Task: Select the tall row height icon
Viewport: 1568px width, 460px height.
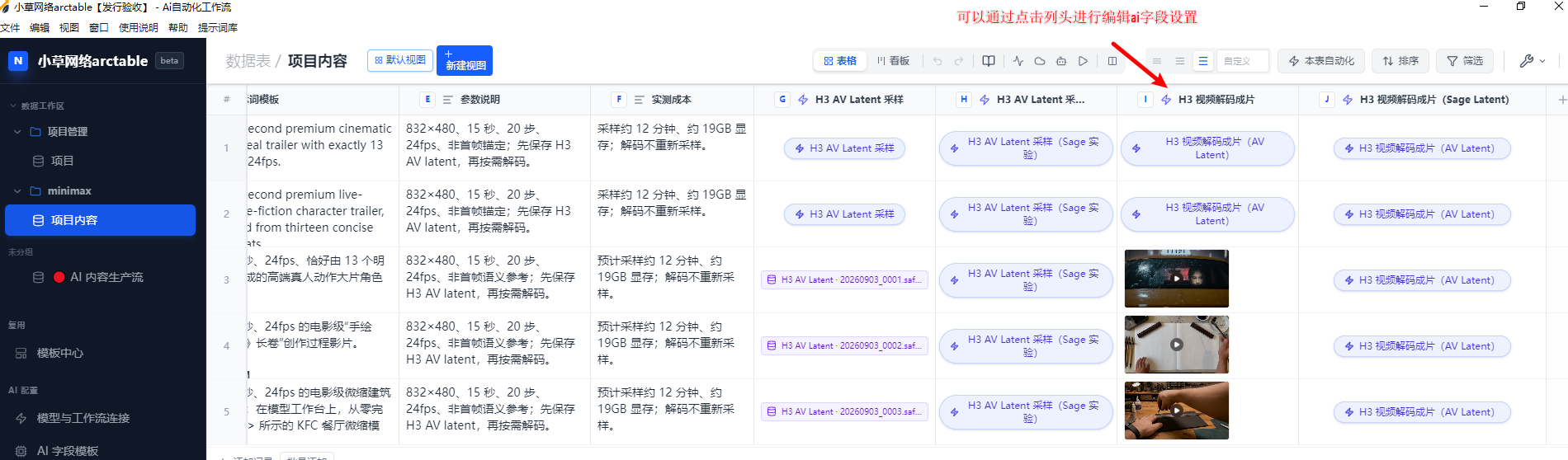Action: (x=1203, y=61)
